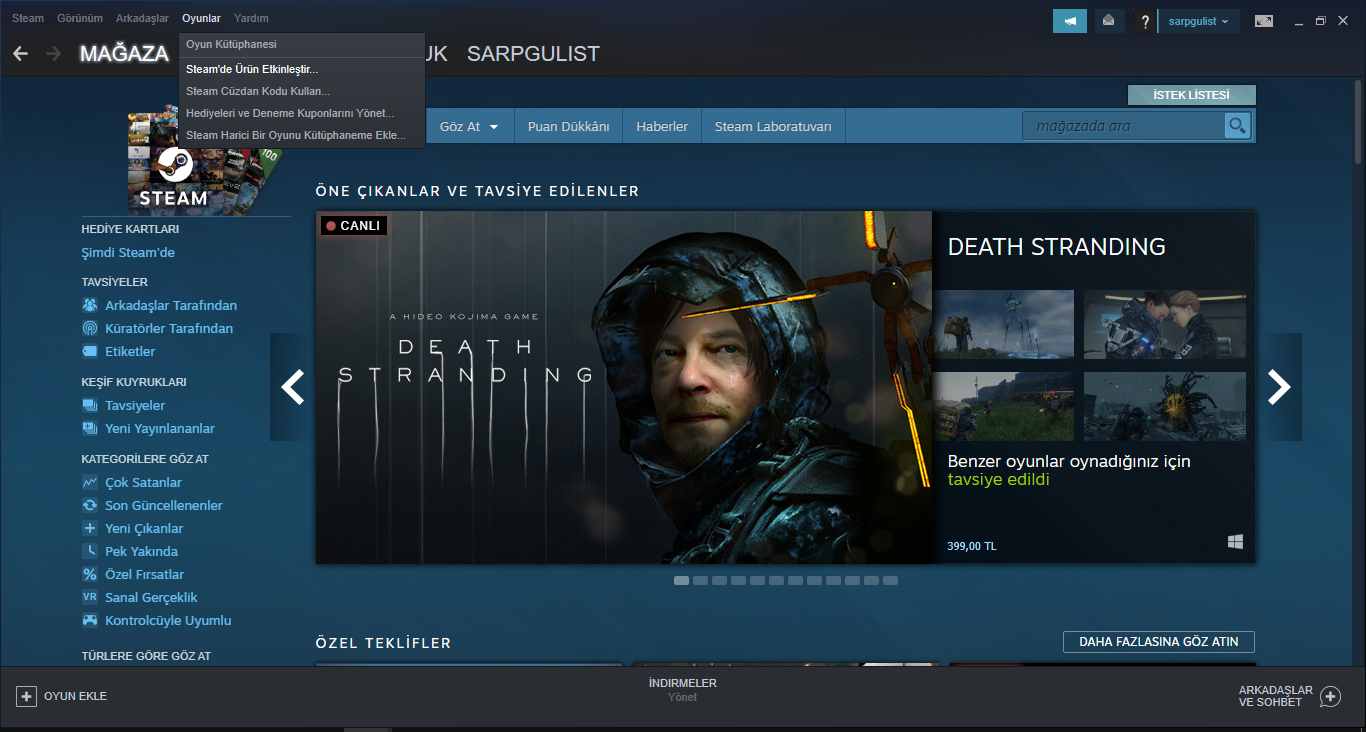Click the Kontrolcüyle Uyumlu gamepad icon
This screenshot has width=1366, height=732.
(x=90, y=620)
